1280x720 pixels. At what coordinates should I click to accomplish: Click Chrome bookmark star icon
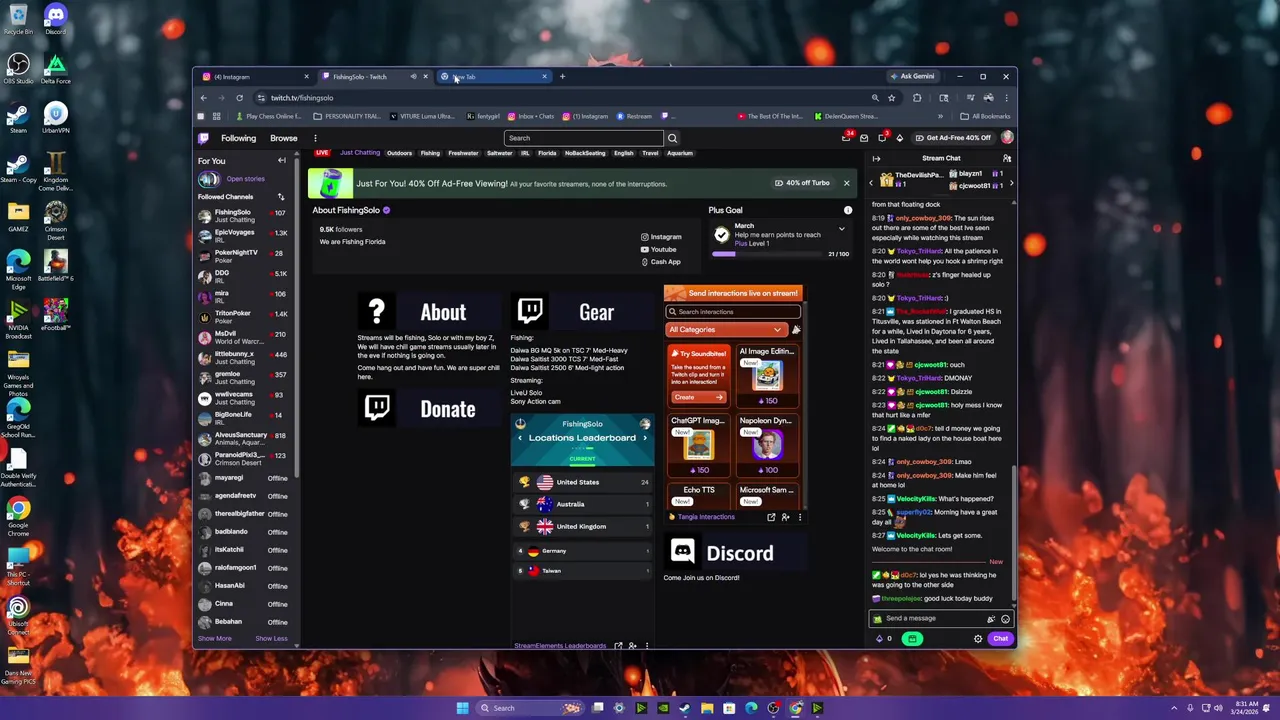click(891, 98)
